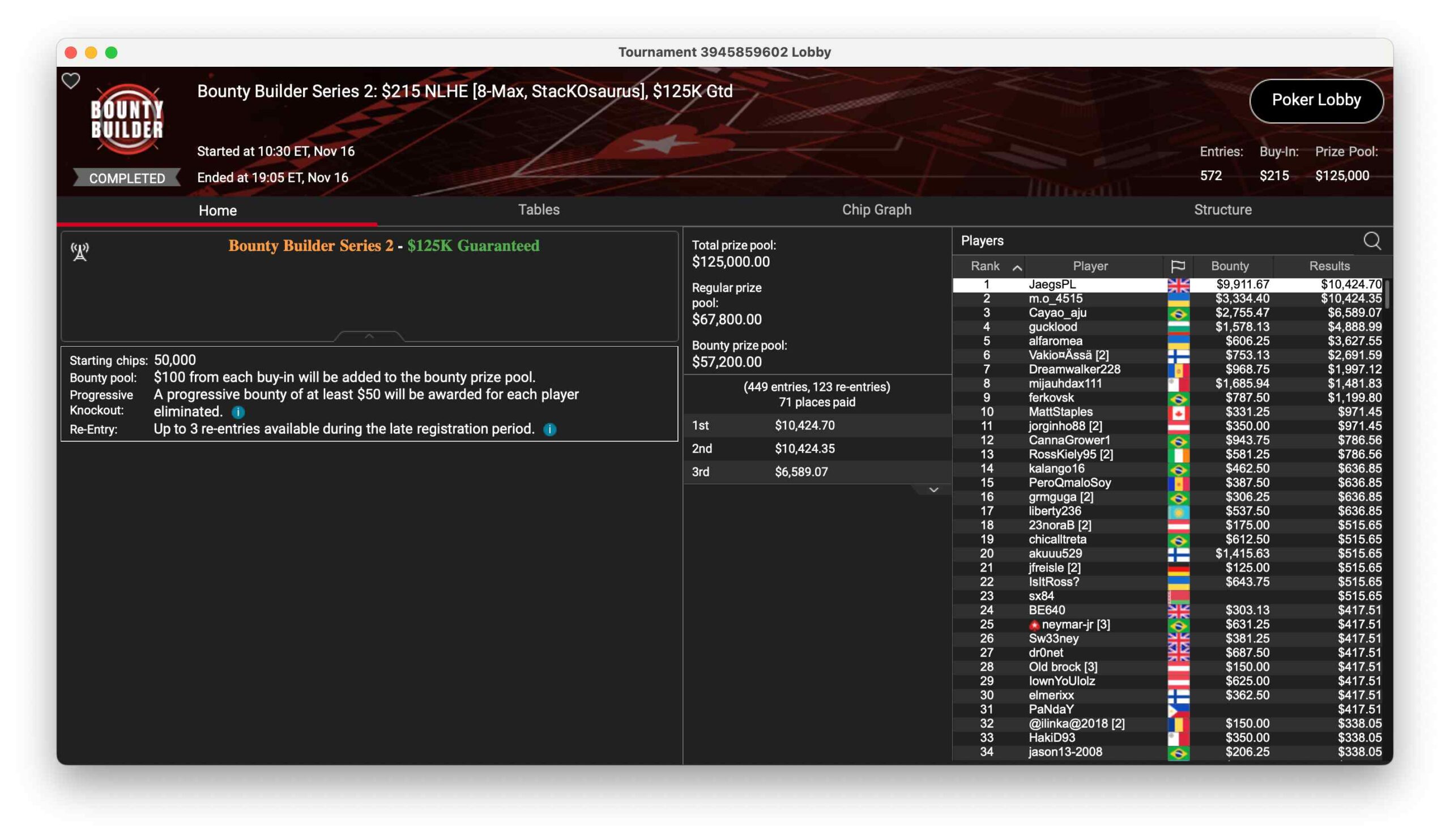The height and width of the screenshot is (840, 1450).
Task: Click the Re-Entry info icon
Action: pos(549,429)
